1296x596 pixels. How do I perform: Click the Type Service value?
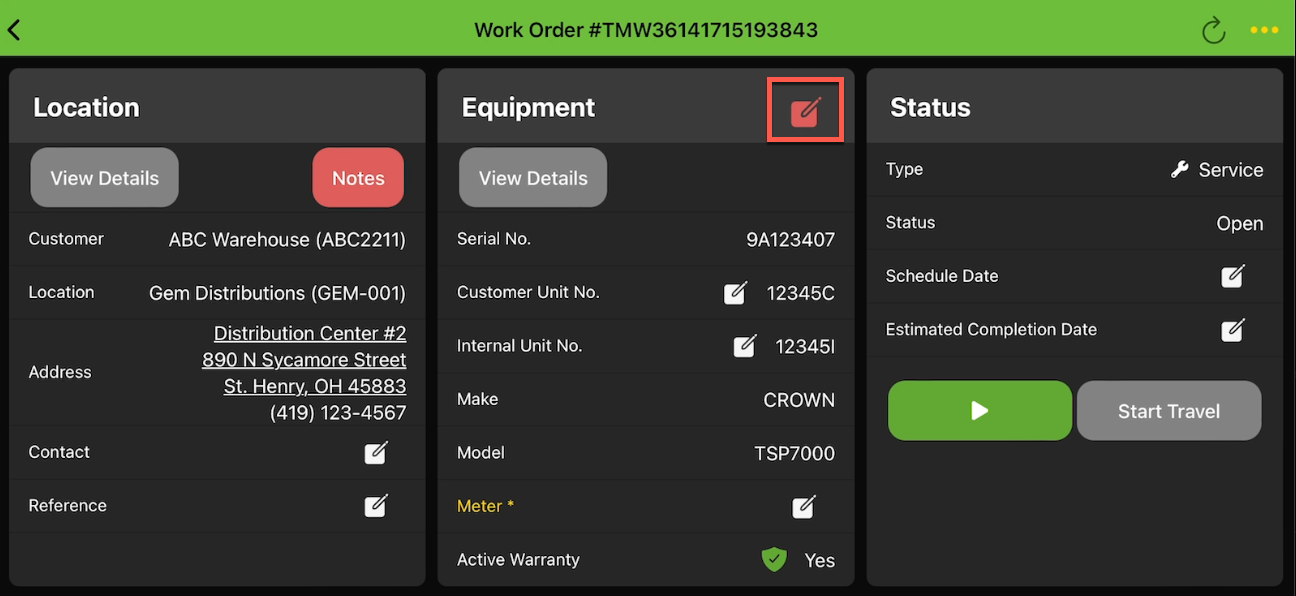[x=1231, y=170]
